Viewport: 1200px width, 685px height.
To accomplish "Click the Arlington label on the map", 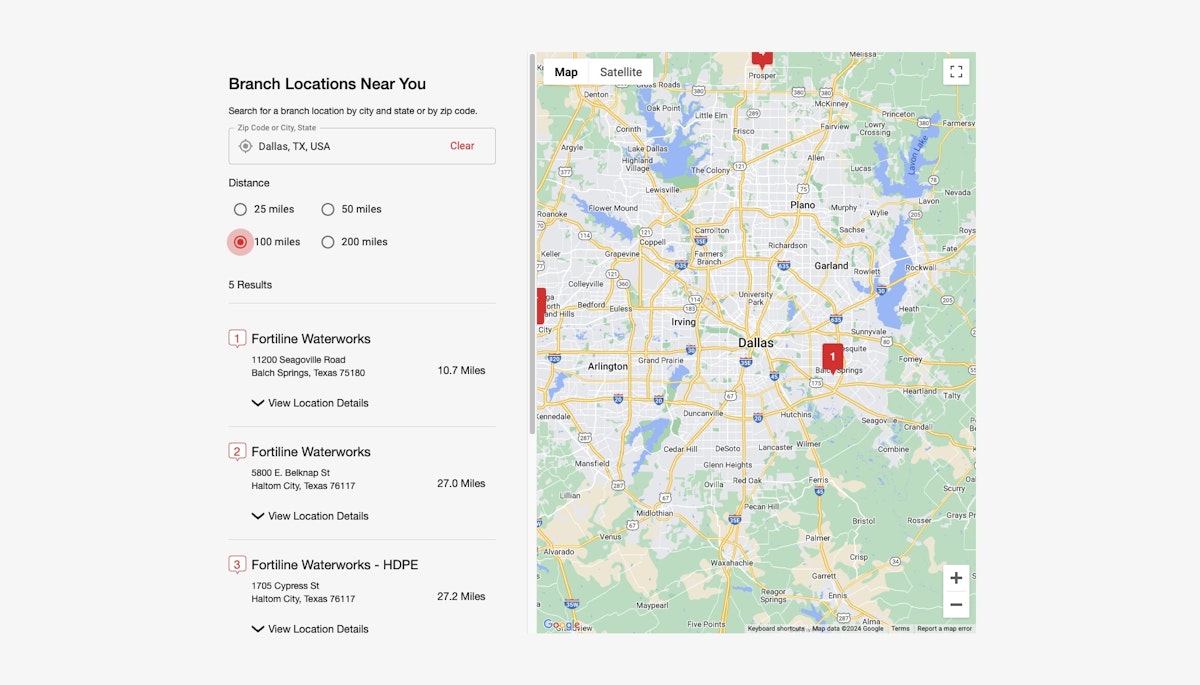I will pyautogui.click(x=608, y=367).
